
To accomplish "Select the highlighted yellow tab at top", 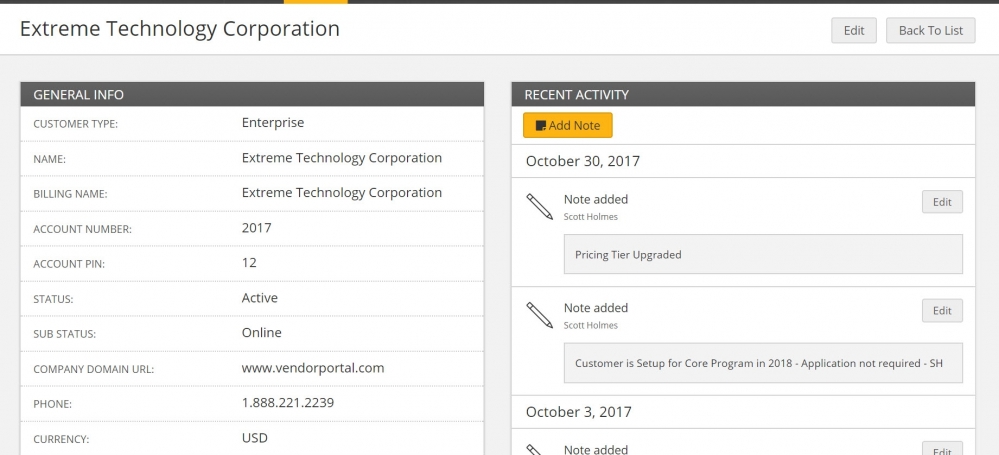I will tap(316, 2).
